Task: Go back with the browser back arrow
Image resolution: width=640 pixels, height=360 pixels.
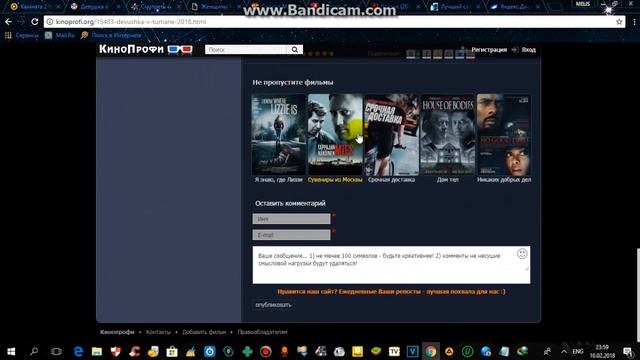Action: click(x=9, y=22)
